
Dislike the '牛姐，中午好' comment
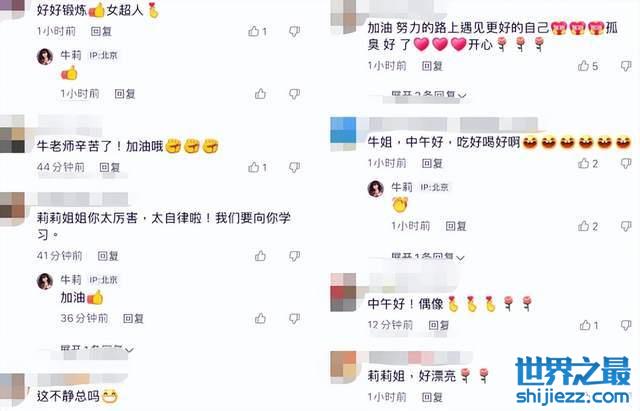point(626,164)
